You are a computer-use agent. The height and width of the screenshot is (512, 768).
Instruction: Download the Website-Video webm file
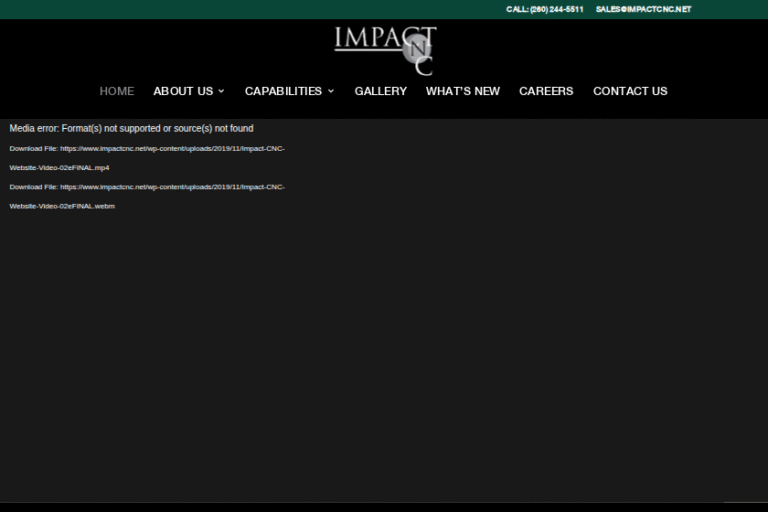tap(172, 187)
